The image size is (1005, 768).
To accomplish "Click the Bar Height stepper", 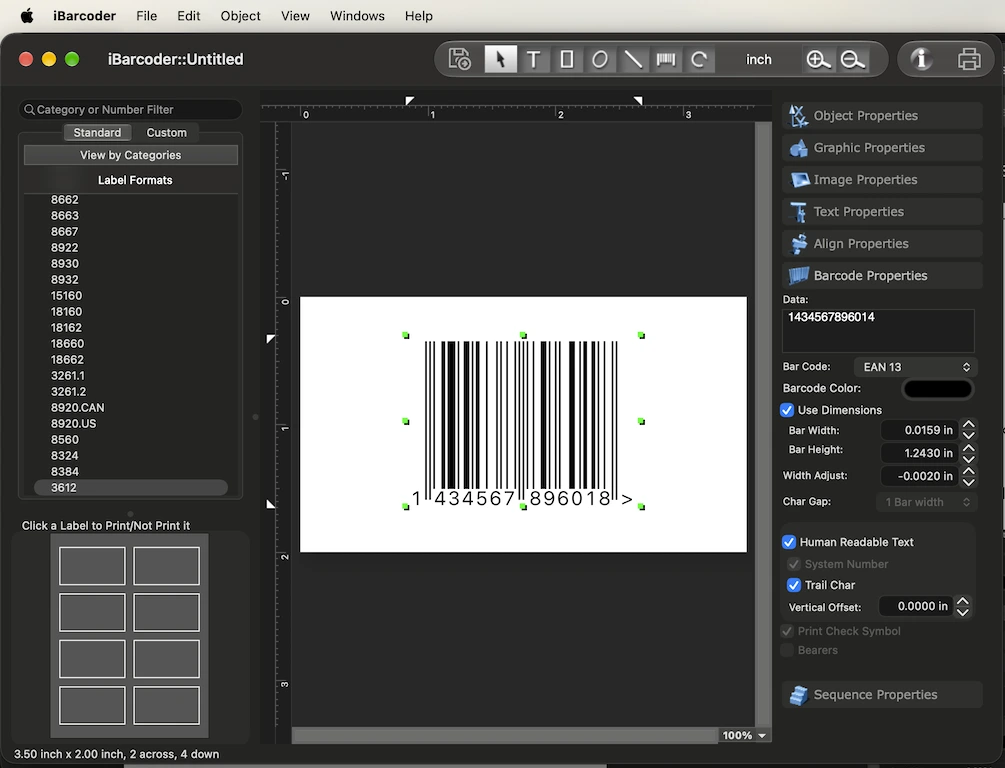I will click(x=969, y=453).
